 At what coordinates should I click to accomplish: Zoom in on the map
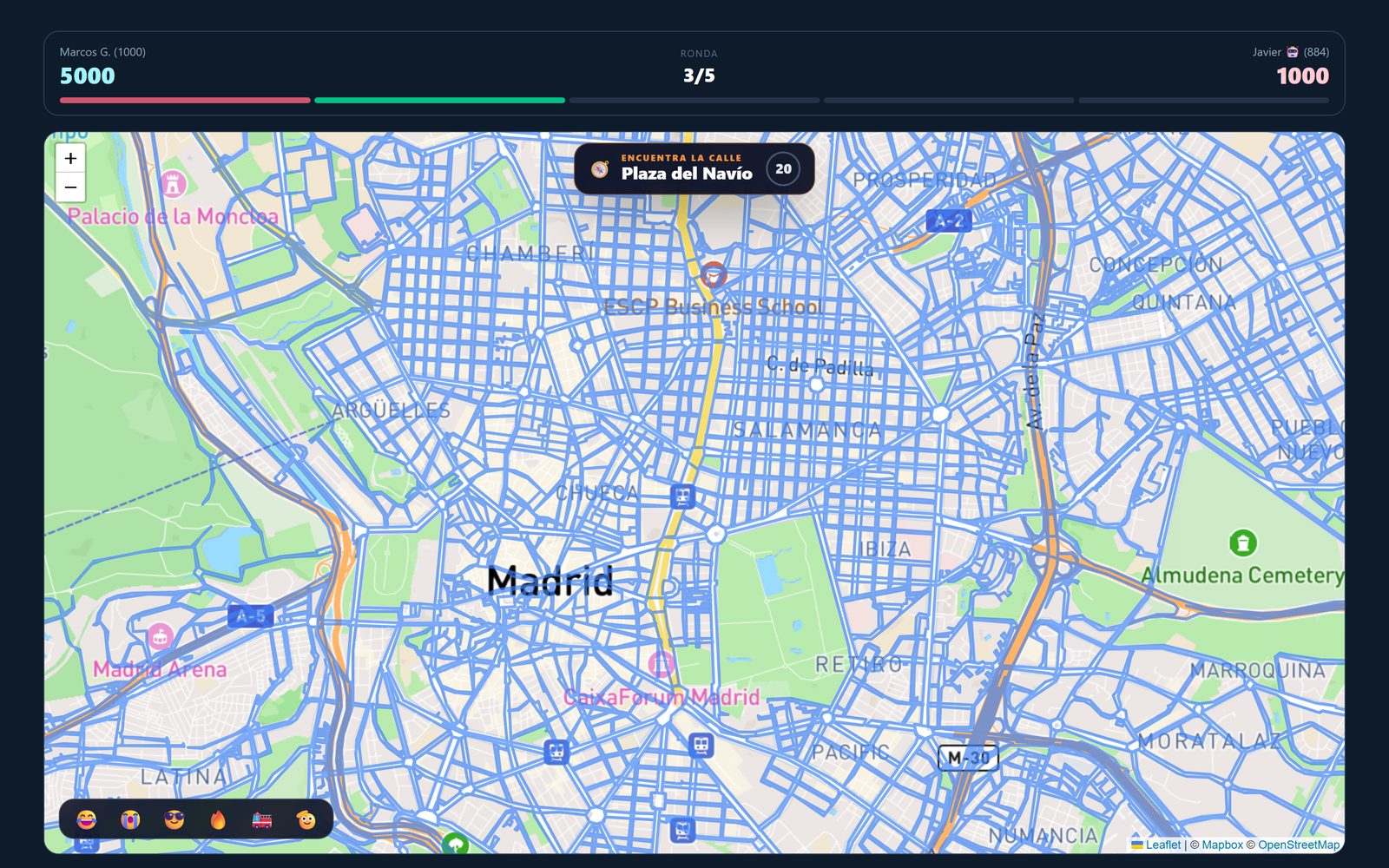[70, 158]
